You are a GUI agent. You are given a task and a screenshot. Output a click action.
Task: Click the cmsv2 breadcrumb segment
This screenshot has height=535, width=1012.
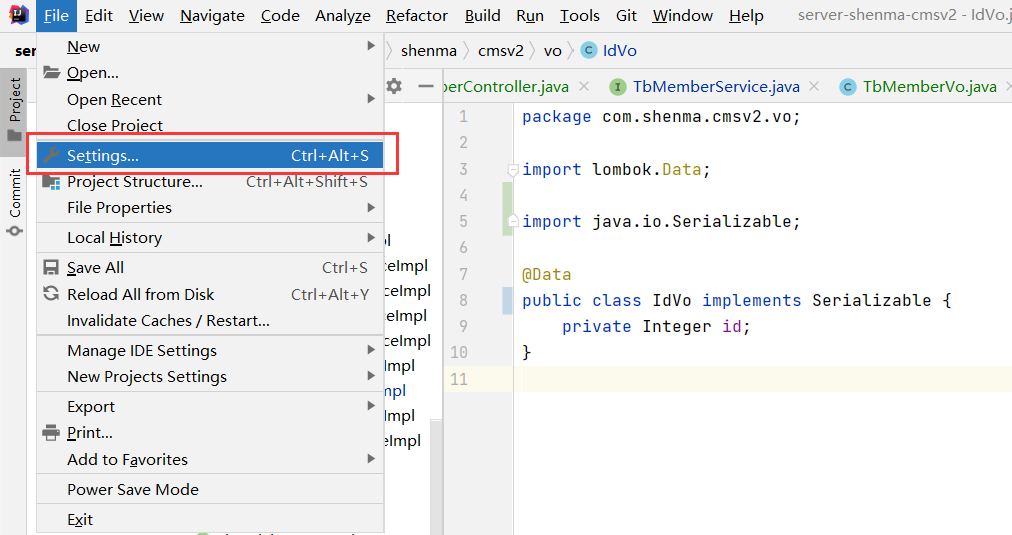pyautogui.click(x=501, y=50)
